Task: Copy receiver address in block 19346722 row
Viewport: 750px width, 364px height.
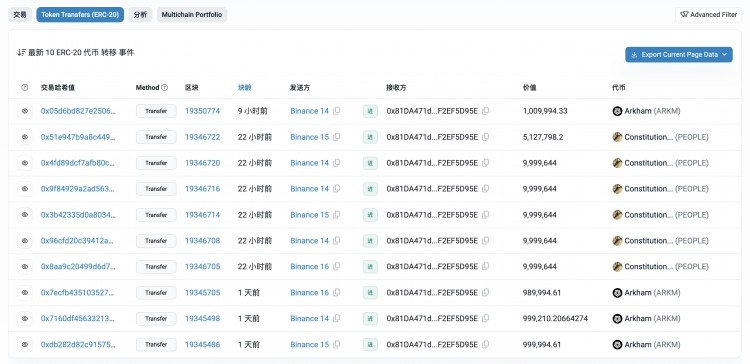Action: tap(485, 137)
